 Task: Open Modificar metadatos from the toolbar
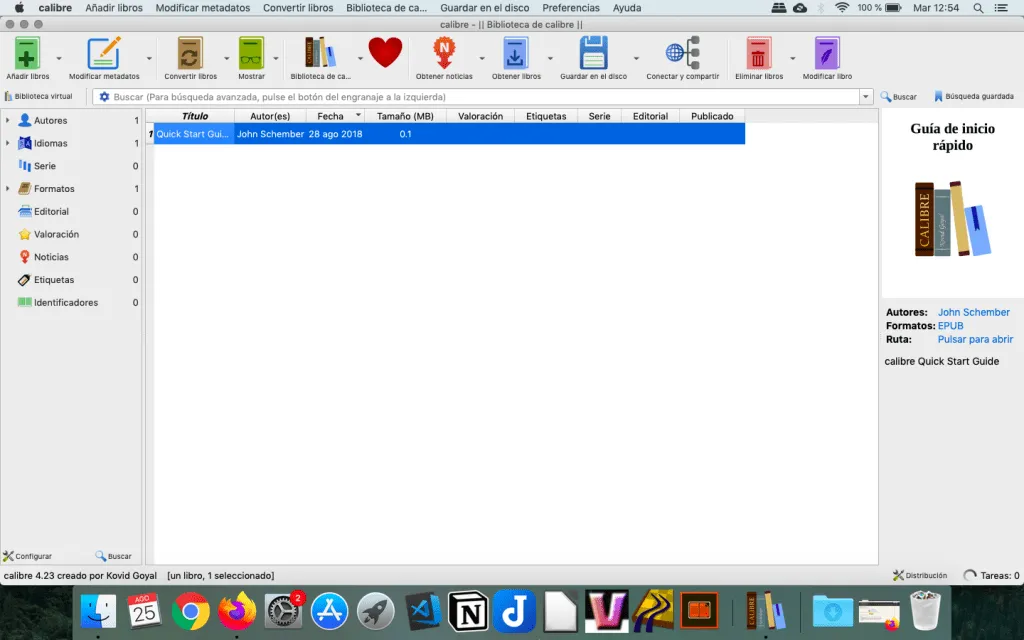click(x=104, y=54)
